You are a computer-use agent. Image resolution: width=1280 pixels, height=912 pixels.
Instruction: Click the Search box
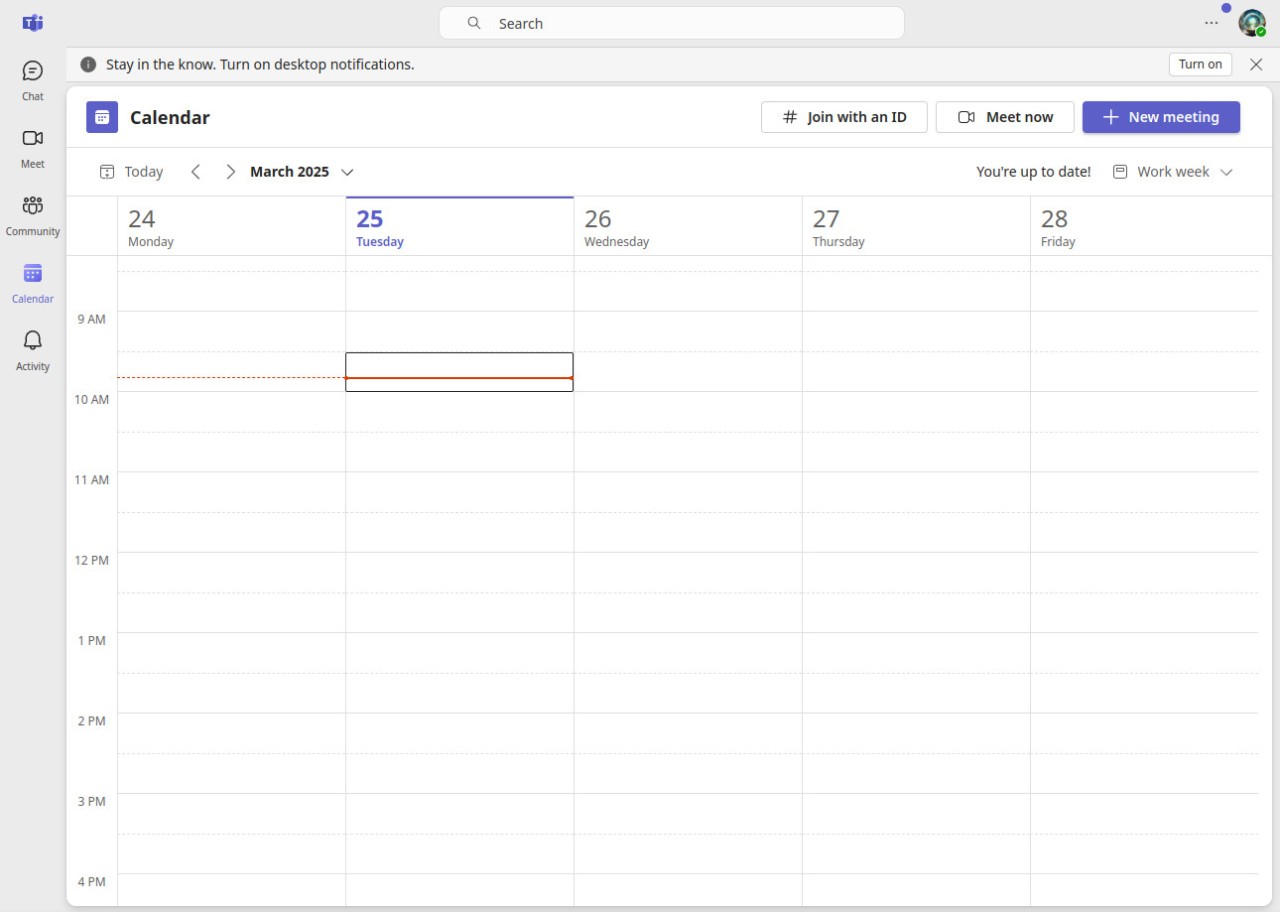tap(672, 23)
